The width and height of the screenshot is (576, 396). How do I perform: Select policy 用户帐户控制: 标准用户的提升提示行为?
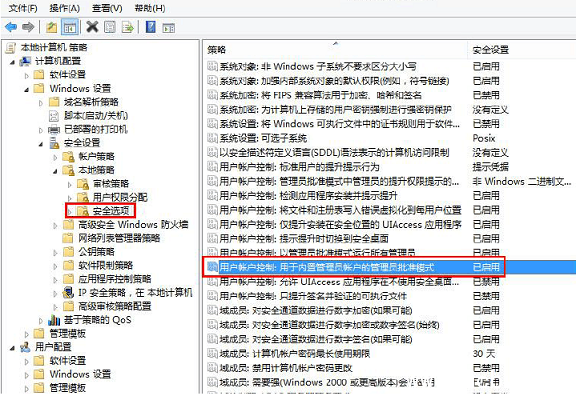[299, 167]
